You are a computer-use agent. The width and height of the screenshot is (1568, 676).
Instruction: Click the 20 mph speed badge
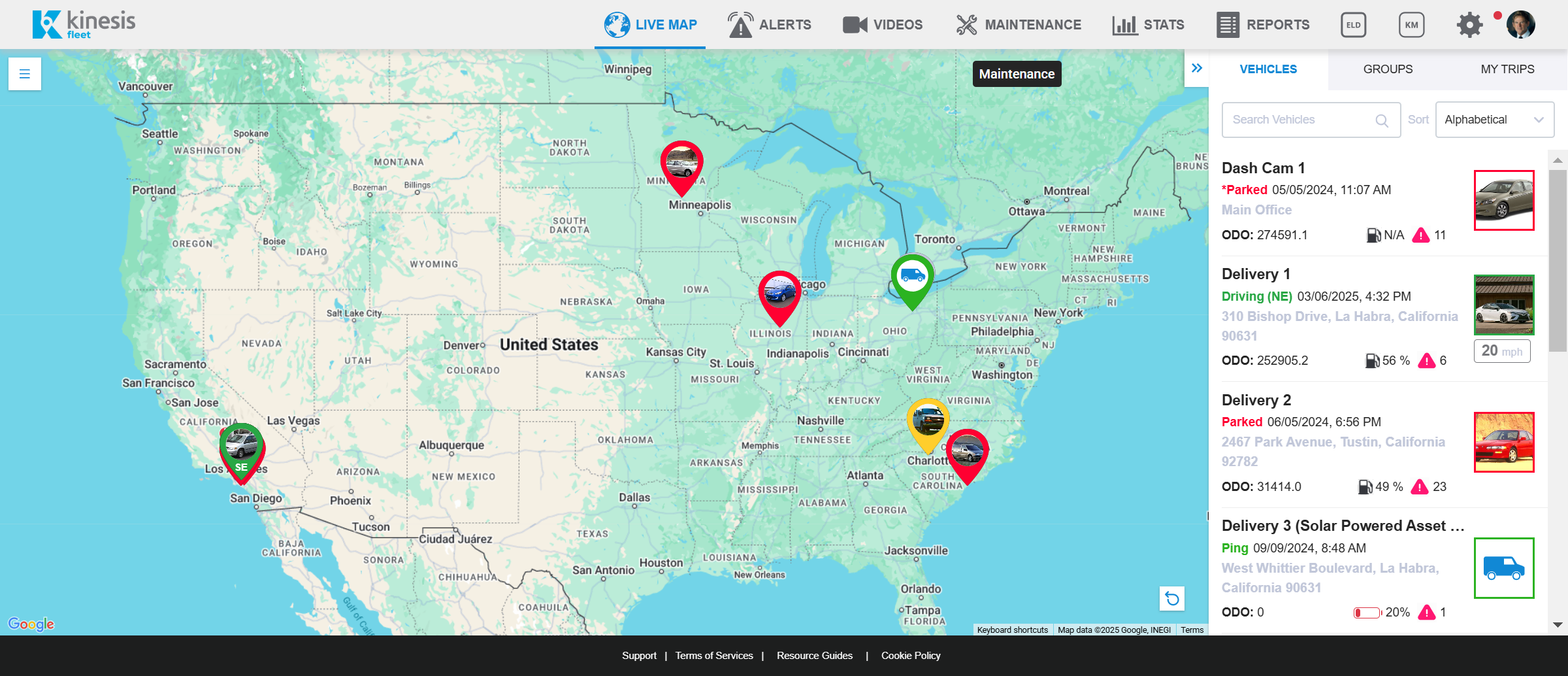point(1502,351)
